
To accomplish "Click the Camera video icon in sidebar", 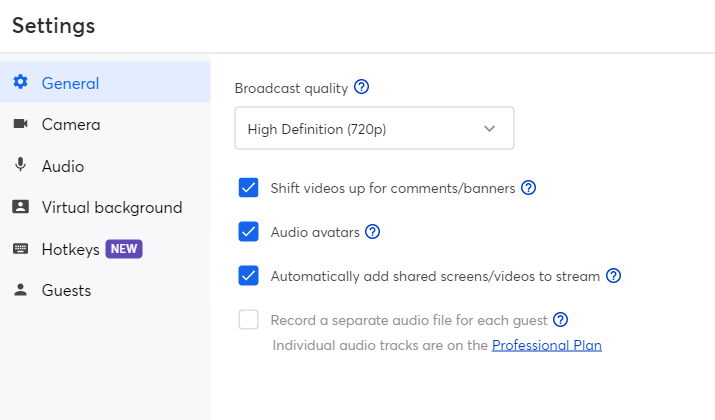I will coord(21,124).
